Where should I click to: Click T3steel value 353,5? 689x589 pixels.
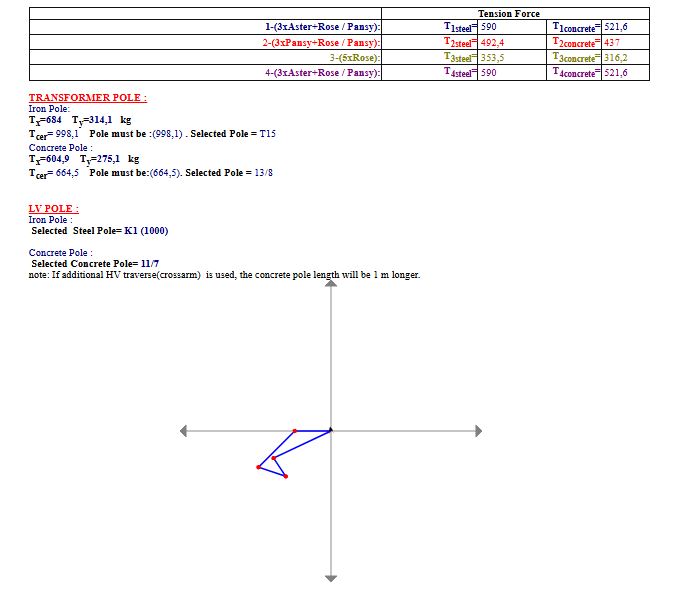click(492, 58)
